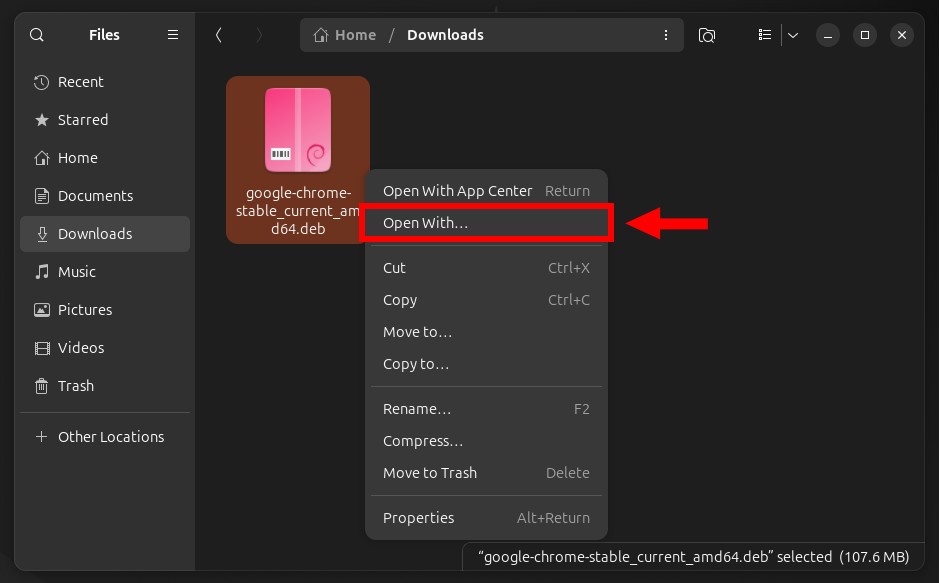Choose Open With… from context menu
Viewport: 940px width, 583px height.
pos(486,223)
